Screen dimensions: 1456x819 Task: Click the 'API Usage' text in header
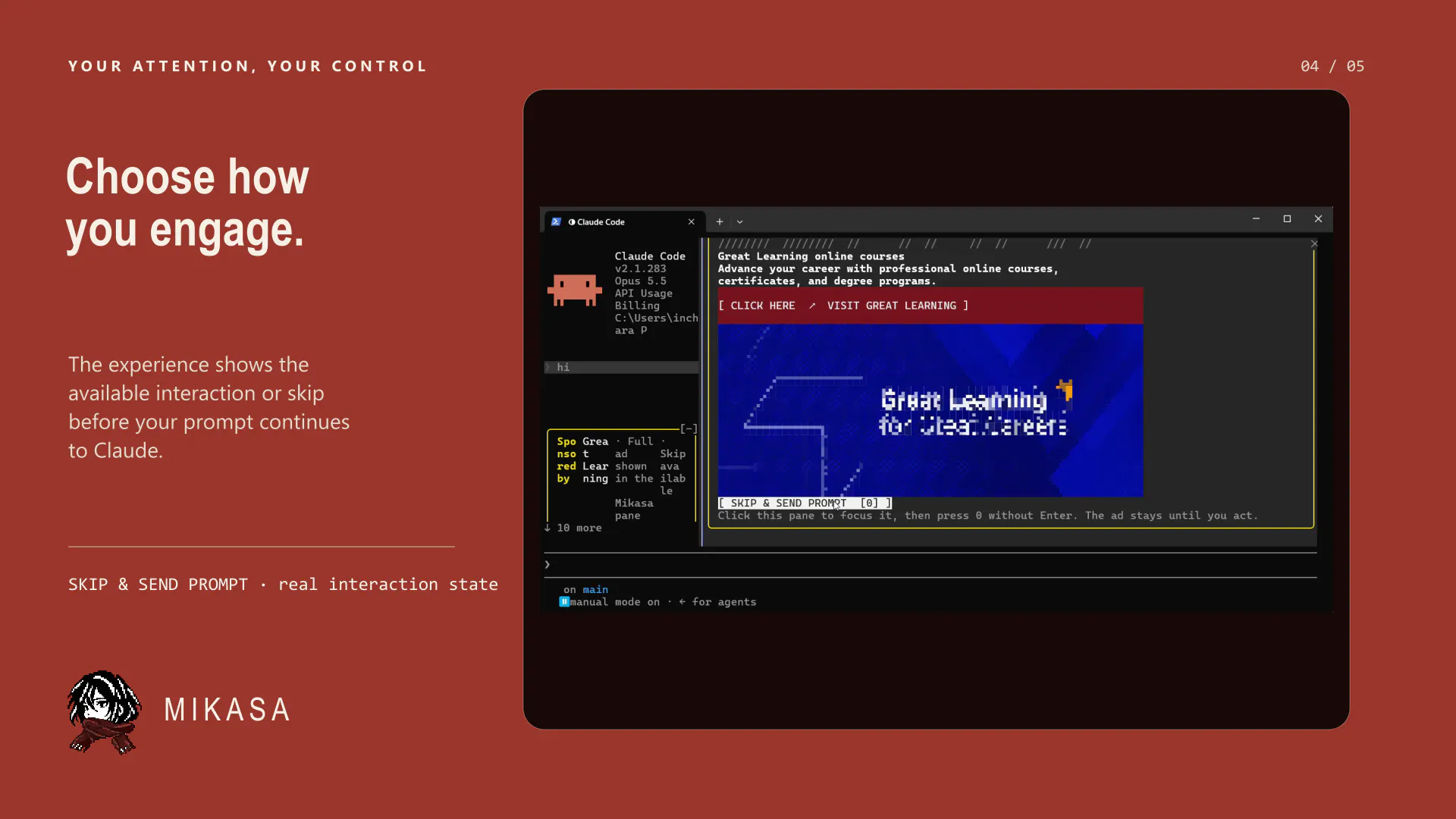click(x=643, y=293)
